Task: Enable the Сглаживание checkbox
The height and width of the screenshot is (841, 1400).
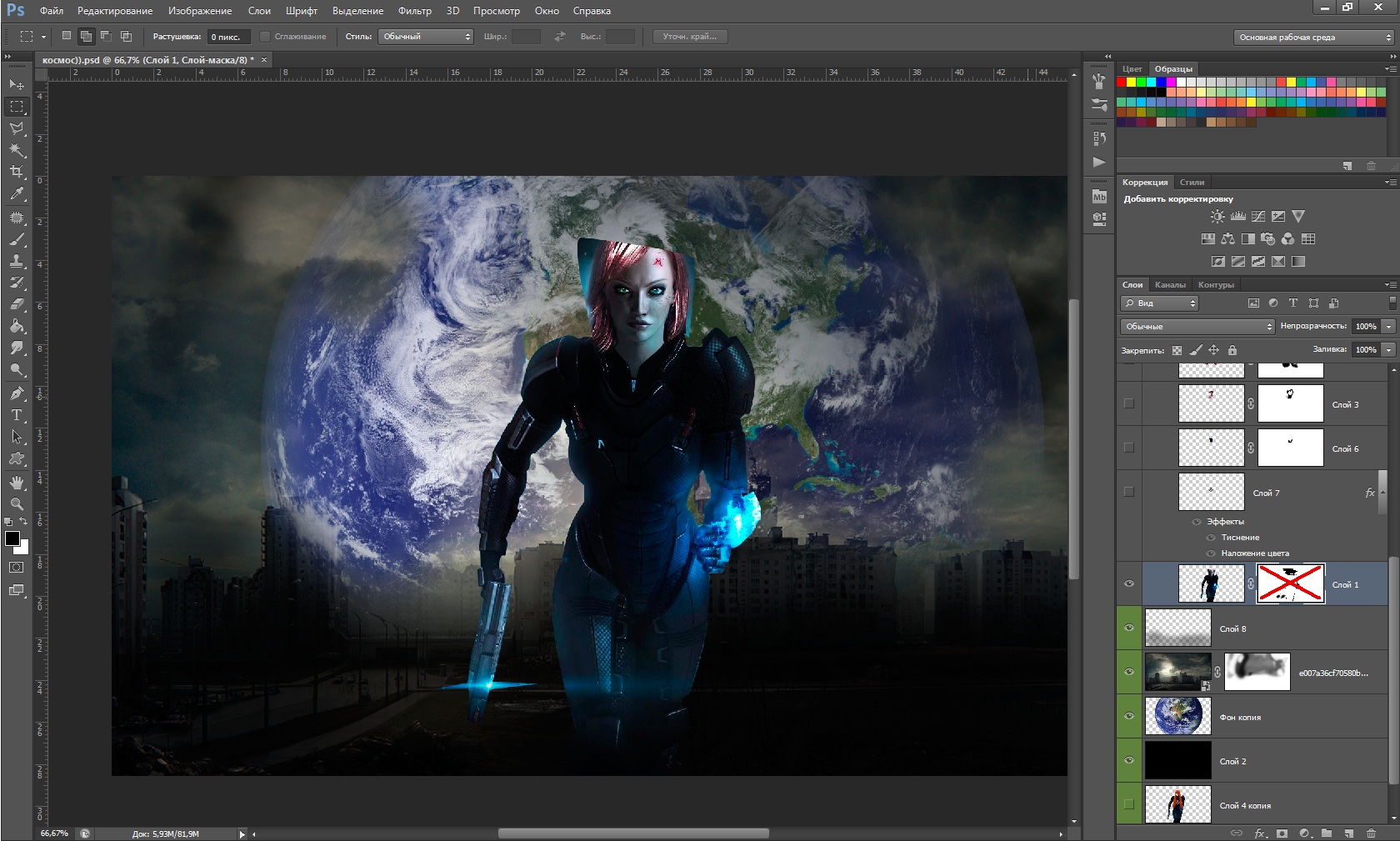Action: (x=264, y=37)
